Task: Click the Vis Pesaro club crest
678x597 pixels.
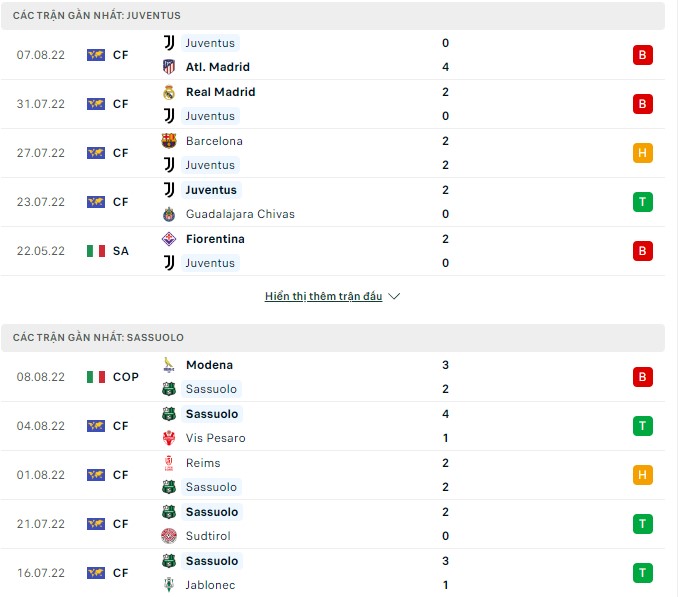Action: (169, 438)
